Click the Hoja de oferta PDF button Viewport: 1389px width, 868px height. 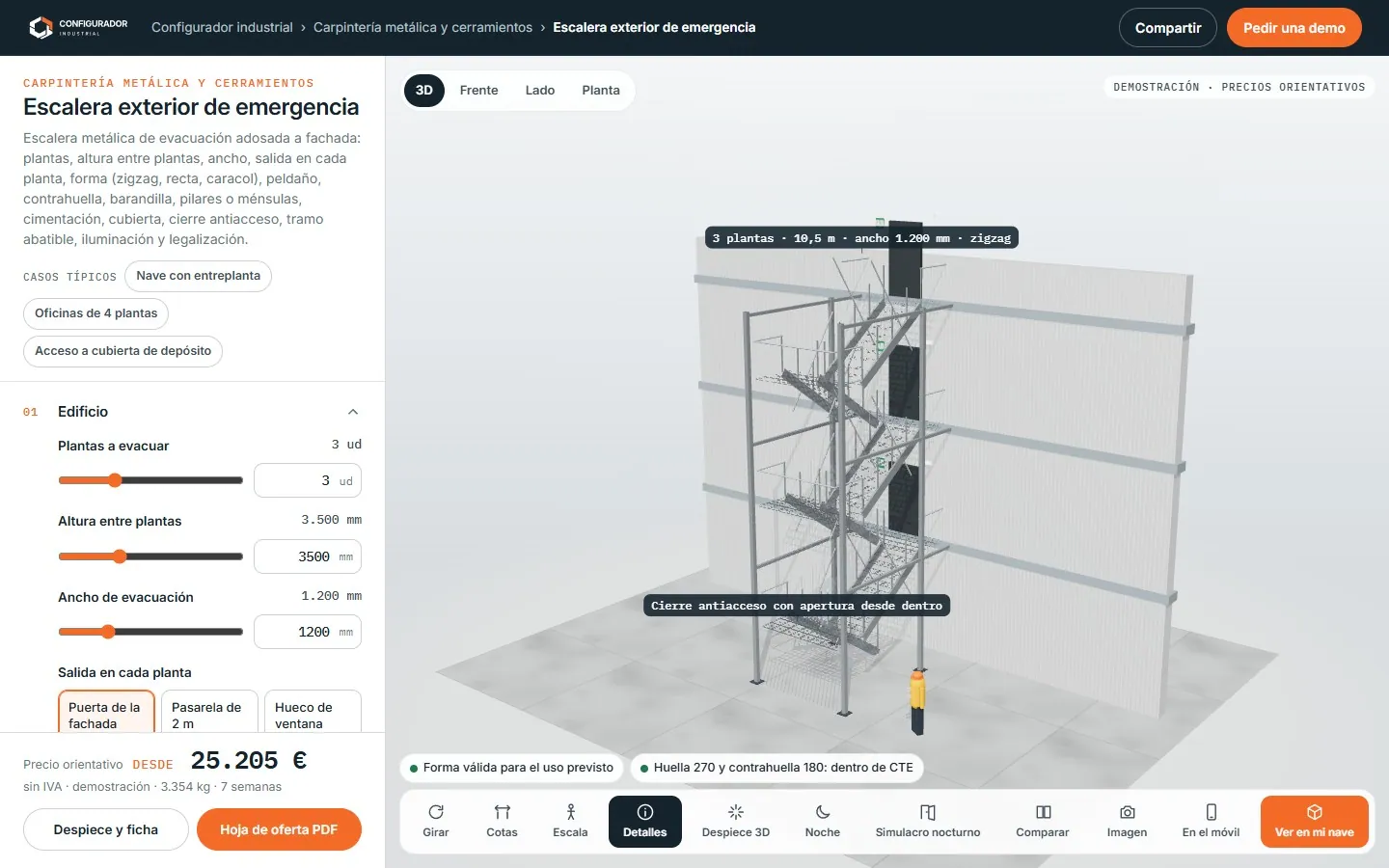(279, 829)
